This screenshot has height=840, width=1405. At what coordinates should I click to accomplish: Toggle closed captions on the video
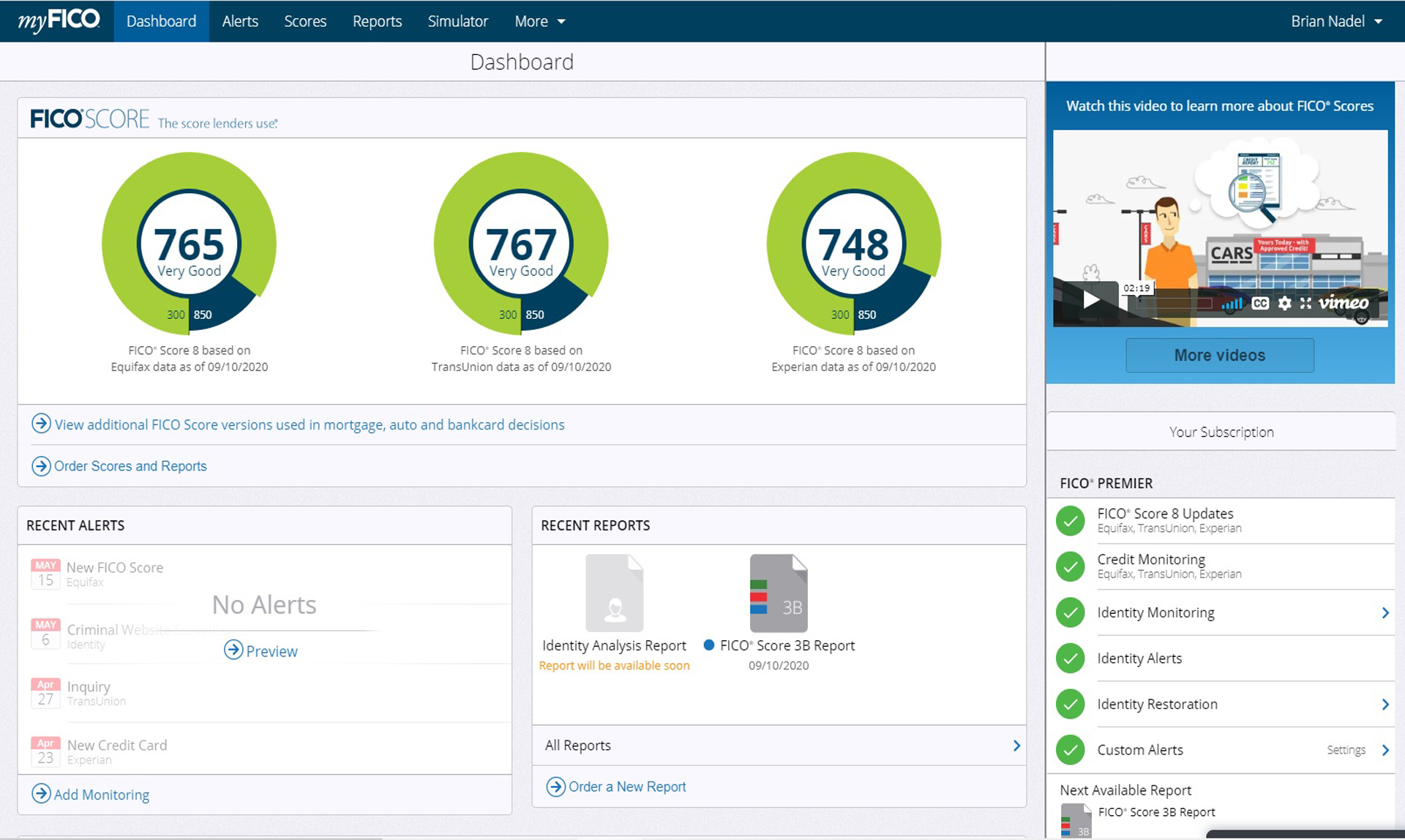1260,303
